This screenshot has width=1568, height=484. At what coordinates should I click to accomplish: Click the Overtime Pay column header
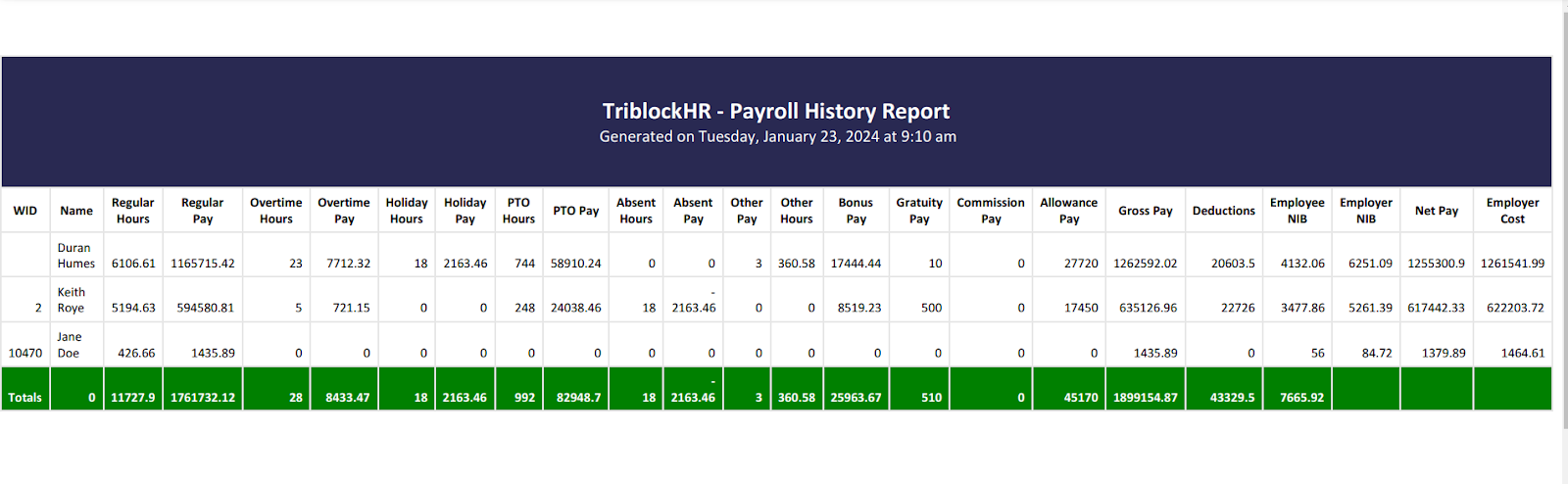point(344,211)
